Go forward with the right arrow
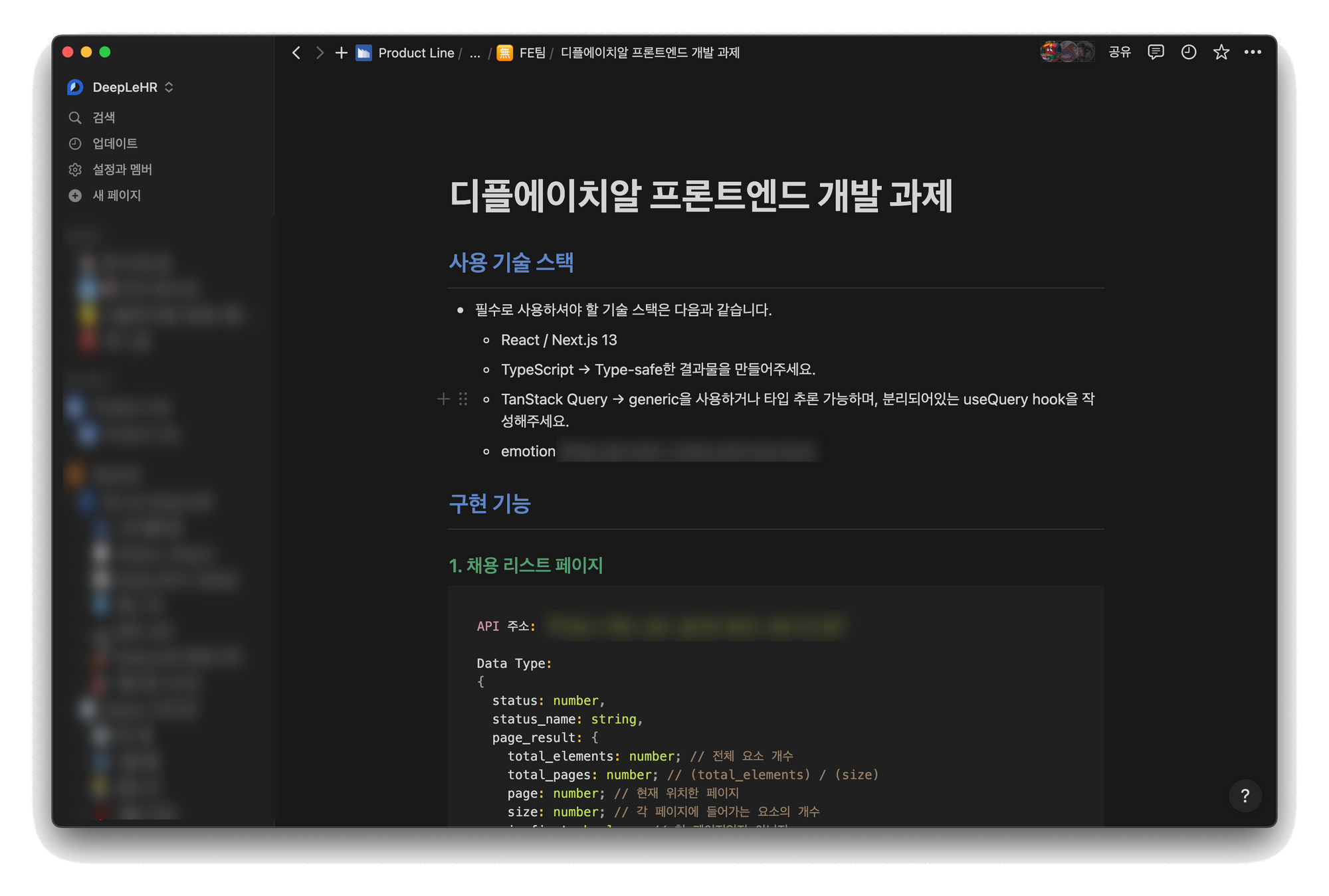 point(320,52)
